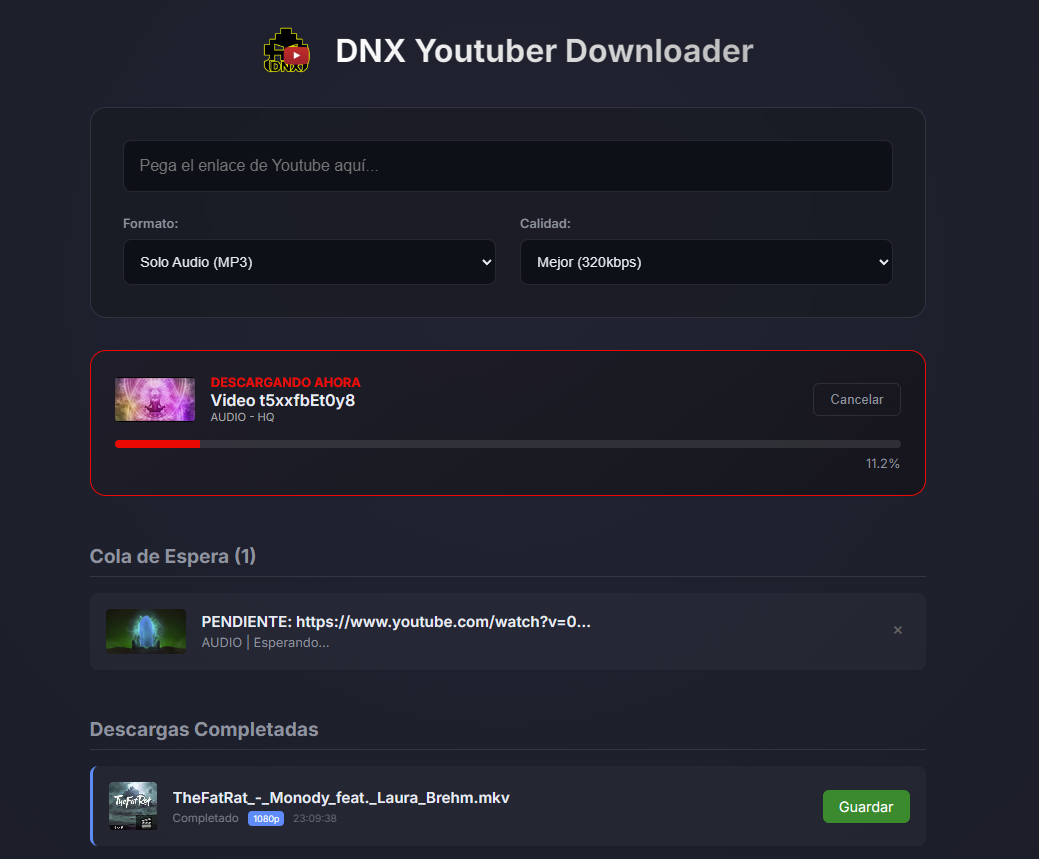The width and height of the screenshot is (1039, 859).
Task: Click the Calidad: label
Action: (545, 223)
